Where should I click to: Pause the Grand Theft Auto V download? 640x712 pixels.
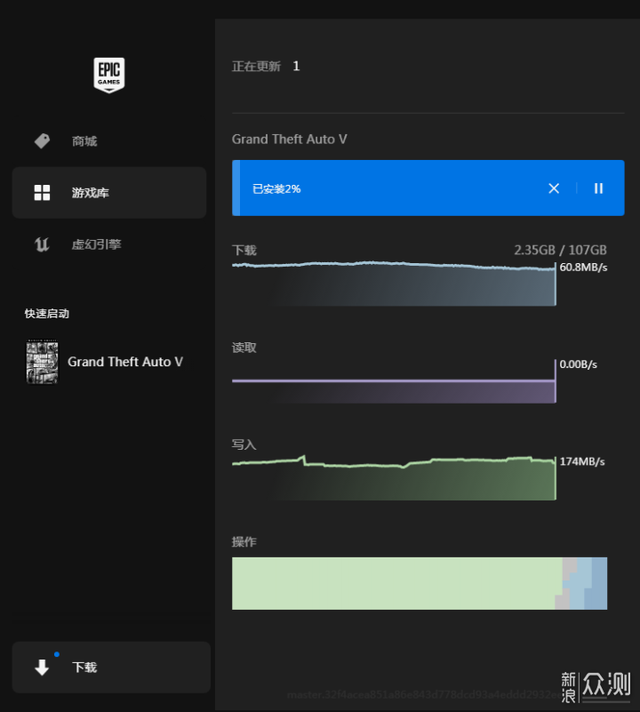pos(599,188)
